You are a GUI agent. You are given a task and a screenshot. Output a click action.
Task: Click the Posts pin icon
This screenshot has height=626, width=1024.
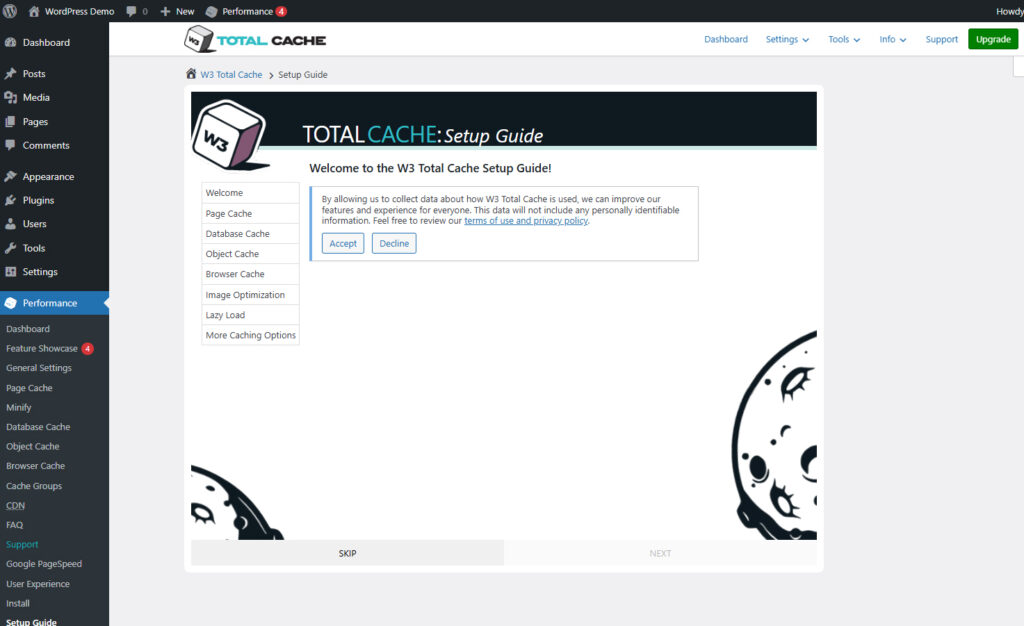[x=10, y=74]
